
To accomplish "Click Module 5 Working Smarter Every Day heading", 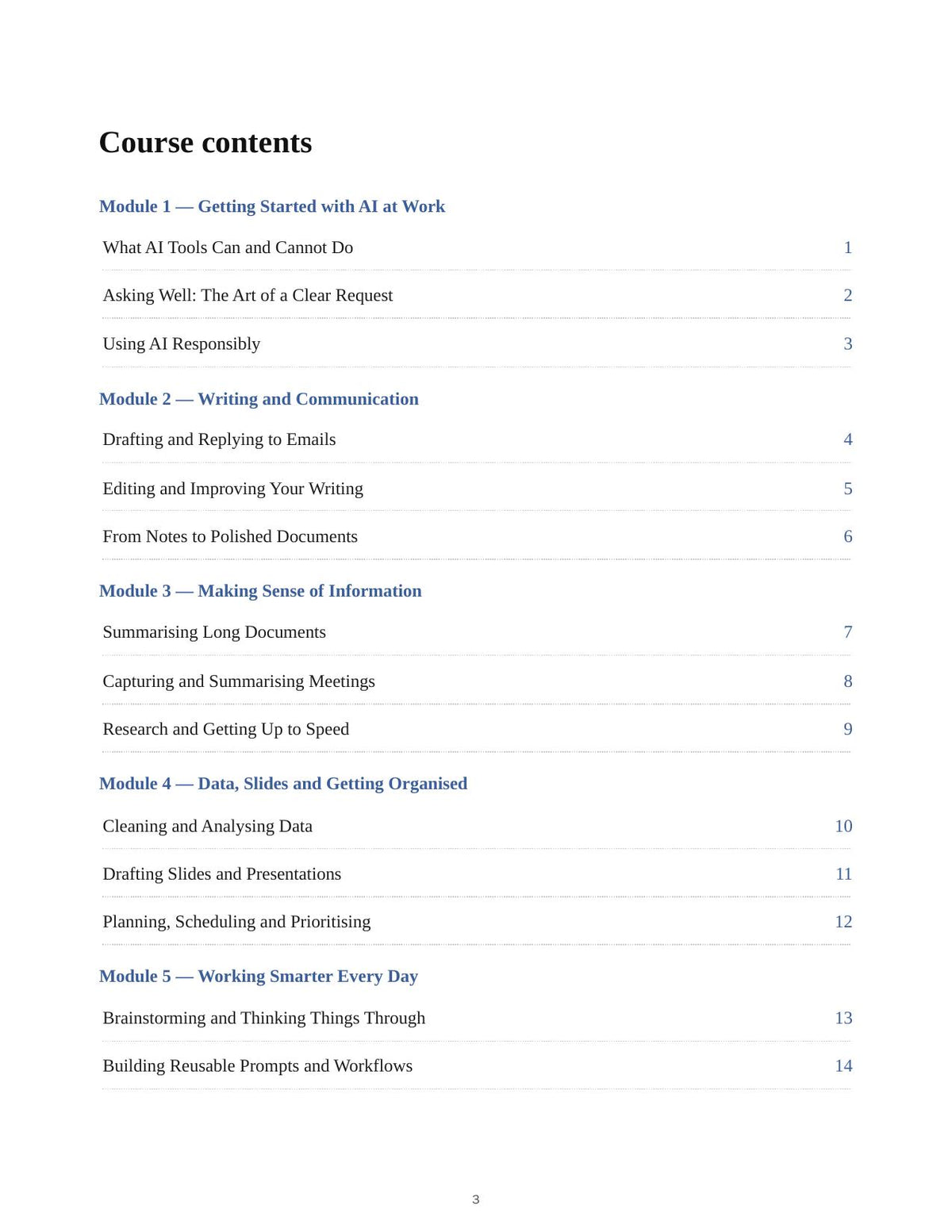I will point(259,977).
